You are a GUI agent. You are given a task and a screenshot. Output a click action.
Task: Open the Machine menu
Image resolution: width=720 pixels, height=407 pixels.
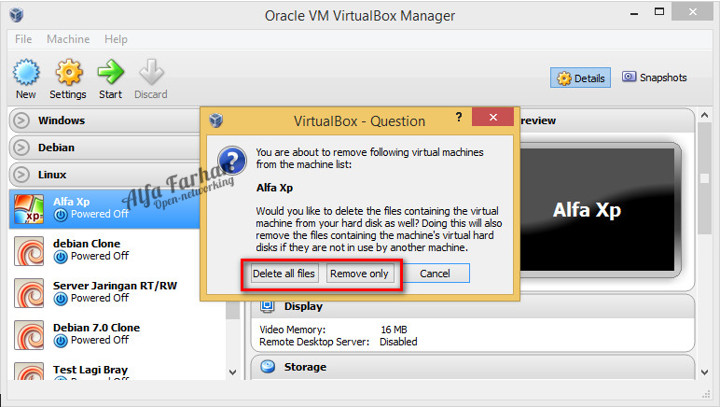coord(68,39)
